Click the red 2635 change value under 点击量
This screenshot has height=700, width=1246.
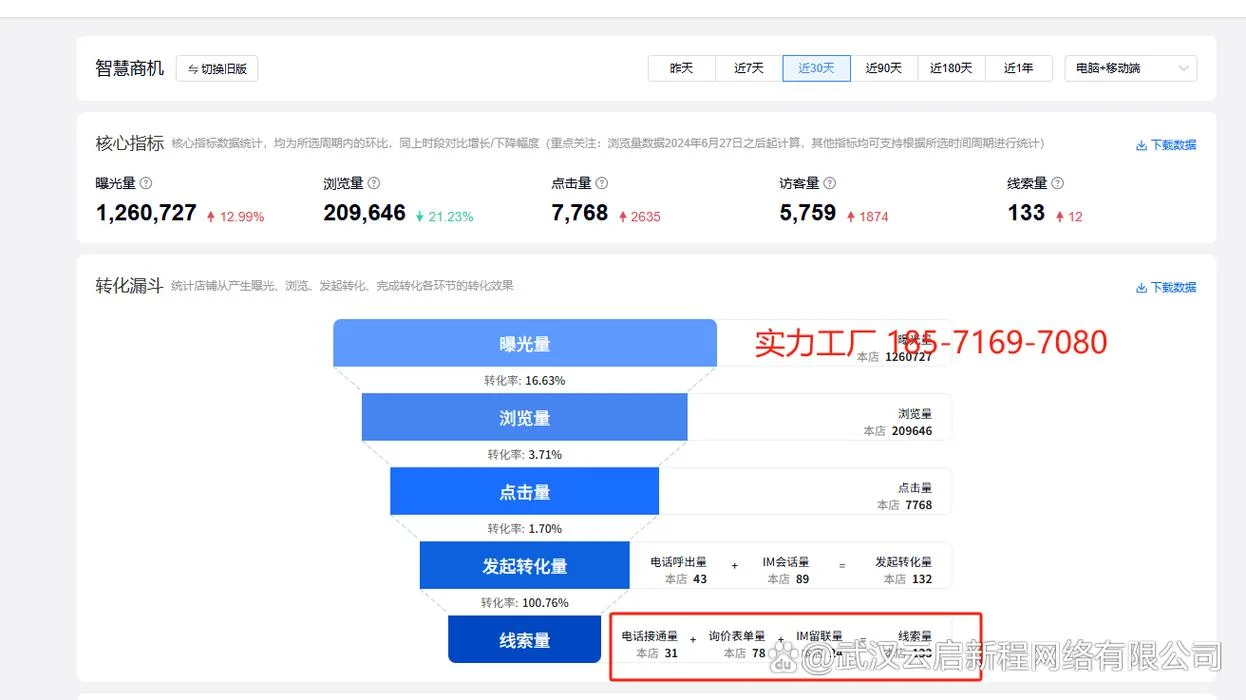[x=640, y=216]
